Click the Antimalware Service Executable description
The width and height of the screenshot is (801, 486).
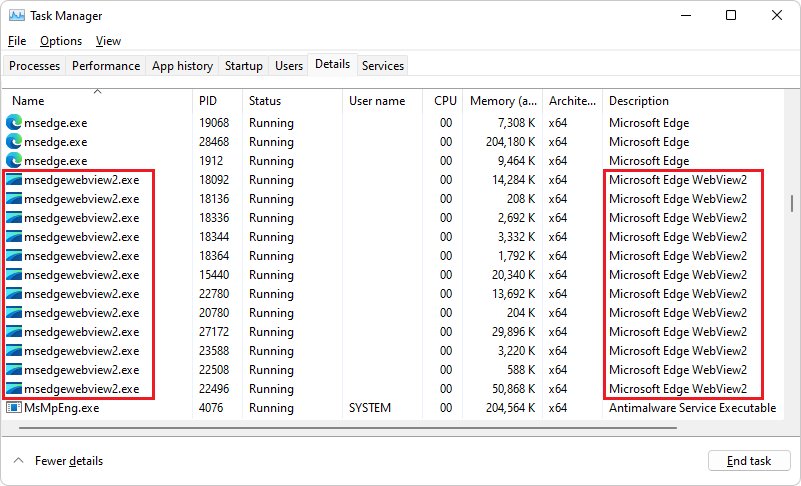692,408
